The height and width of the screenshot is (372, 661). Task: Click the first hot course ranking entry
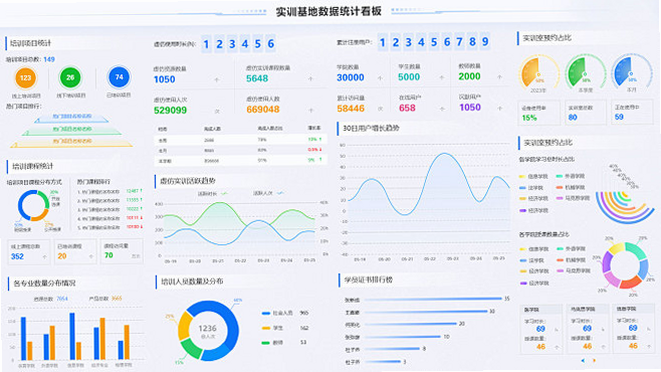click(x=110, y=191)
